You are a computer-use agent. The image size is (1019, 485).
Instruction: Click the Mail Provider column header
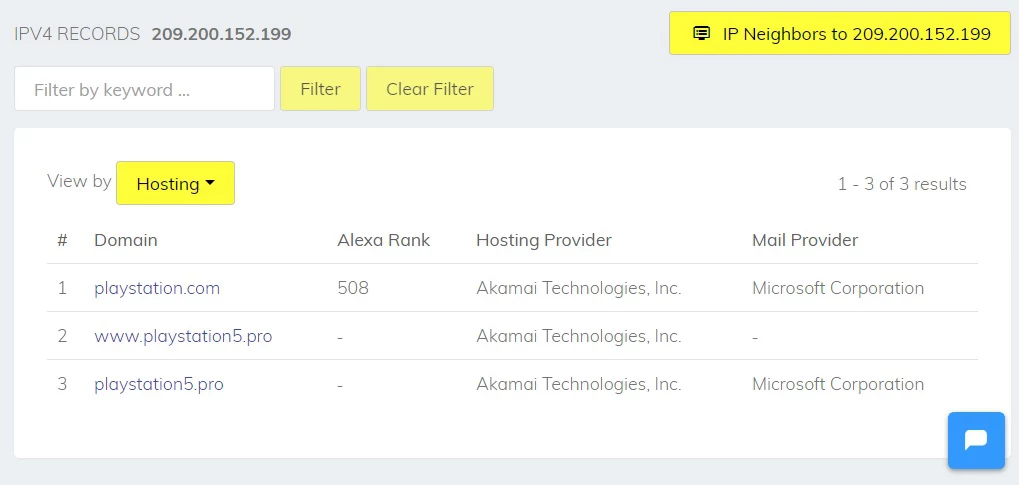[805, 240]
